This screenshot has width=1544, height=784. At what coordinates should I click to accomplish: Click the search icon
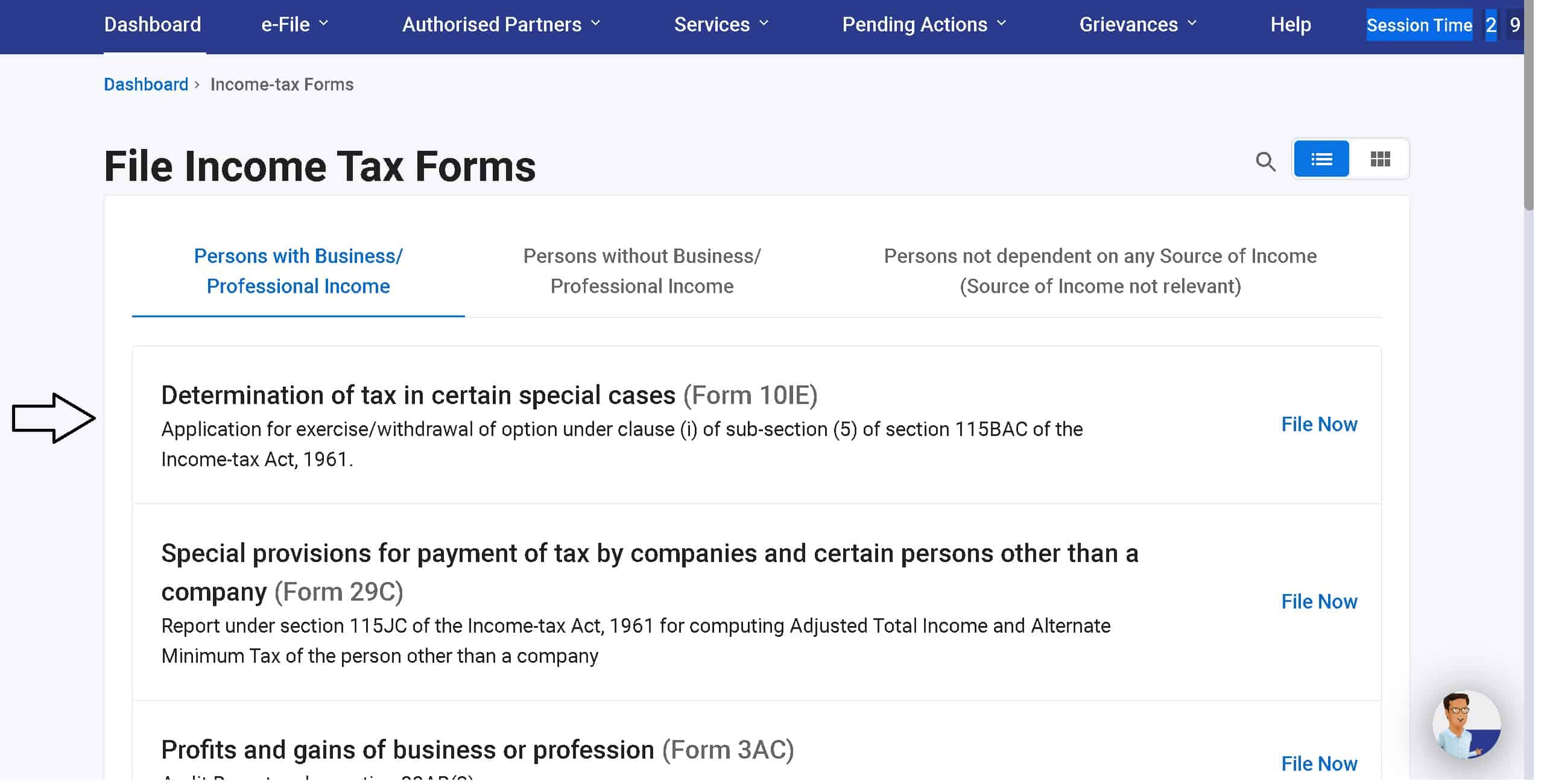tap(1265, 160)
